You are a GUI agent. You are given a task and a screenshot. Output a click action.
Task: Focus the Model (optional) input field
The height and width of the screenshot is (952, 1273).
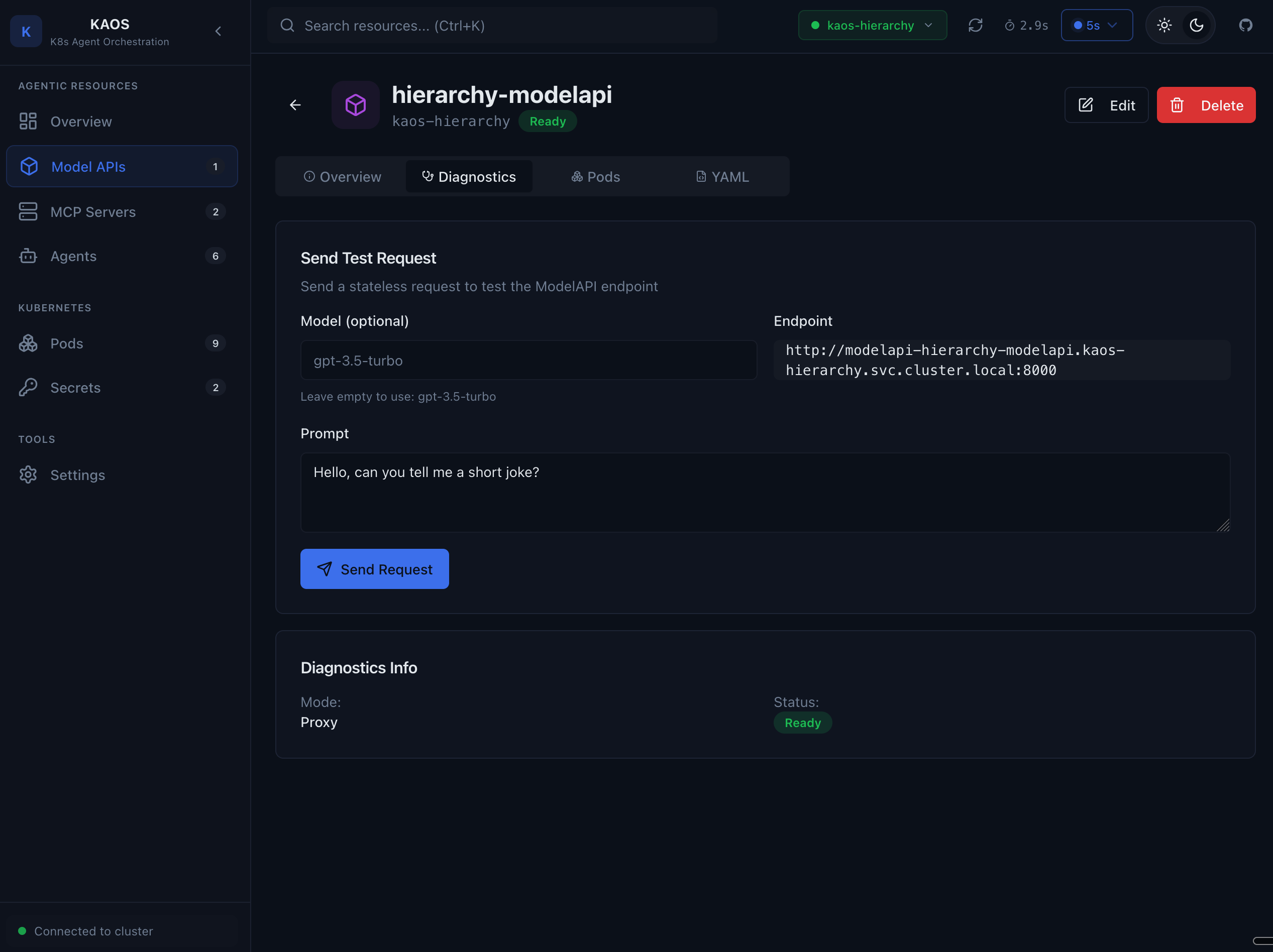point(527,361)
